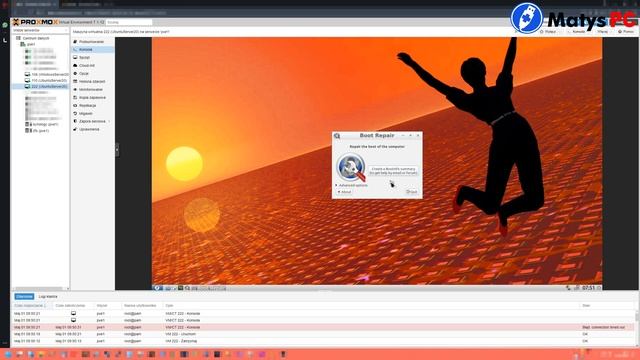This screenshot has height=360, width=640.
Task: Switch to the Logi klastra tab
Action: coord(48,296)
